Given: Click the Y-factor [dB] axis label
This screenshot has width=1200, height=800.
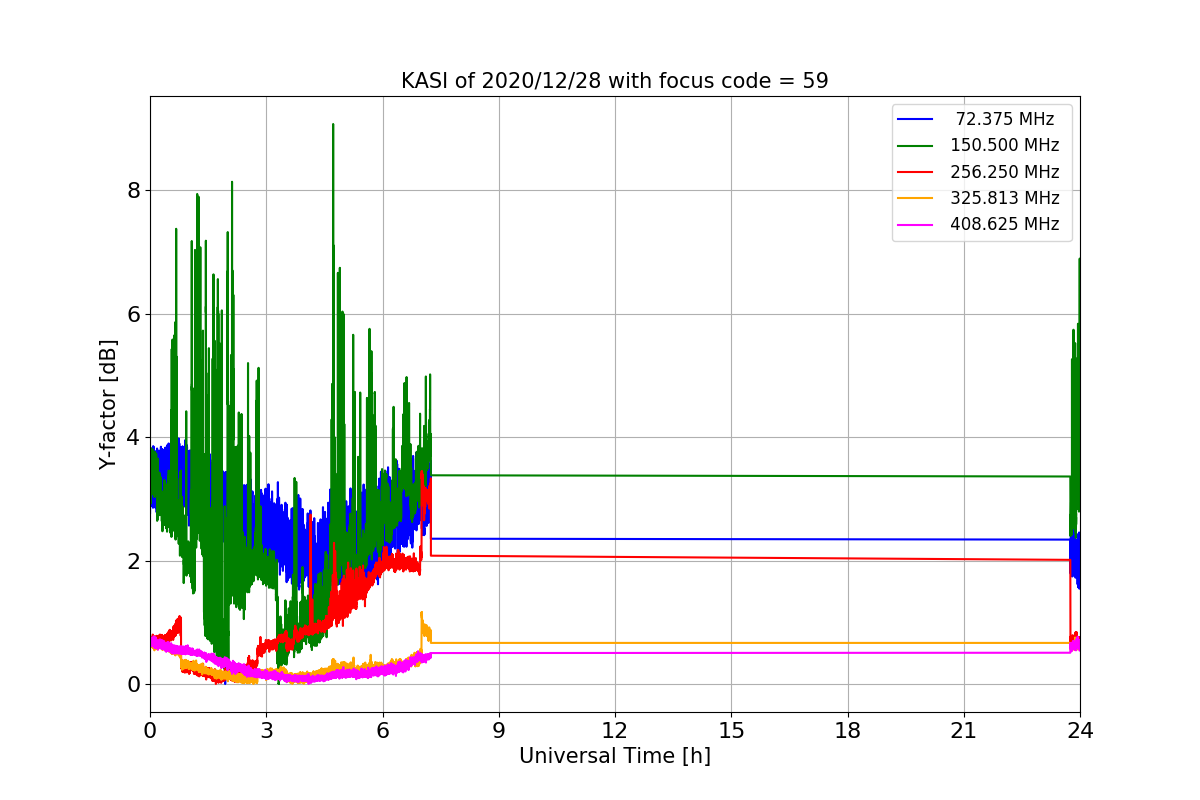Looking at the screenshot, I should (109, 405).
